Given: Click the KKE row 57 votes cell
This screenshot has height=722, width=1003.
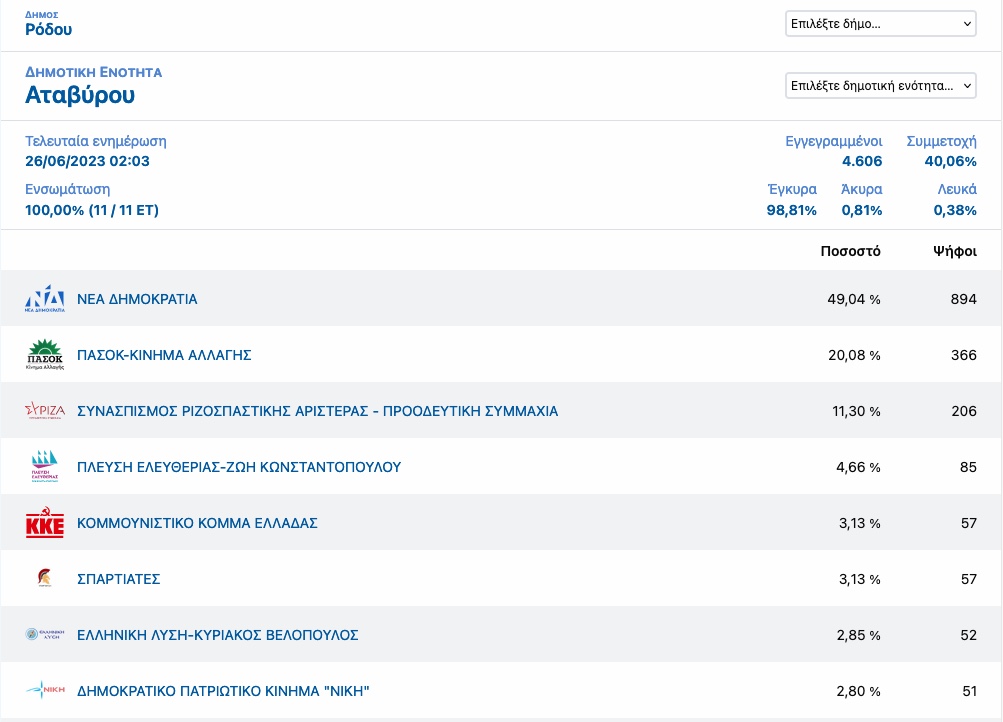Looking at the screenshot, I should (968, 523).
